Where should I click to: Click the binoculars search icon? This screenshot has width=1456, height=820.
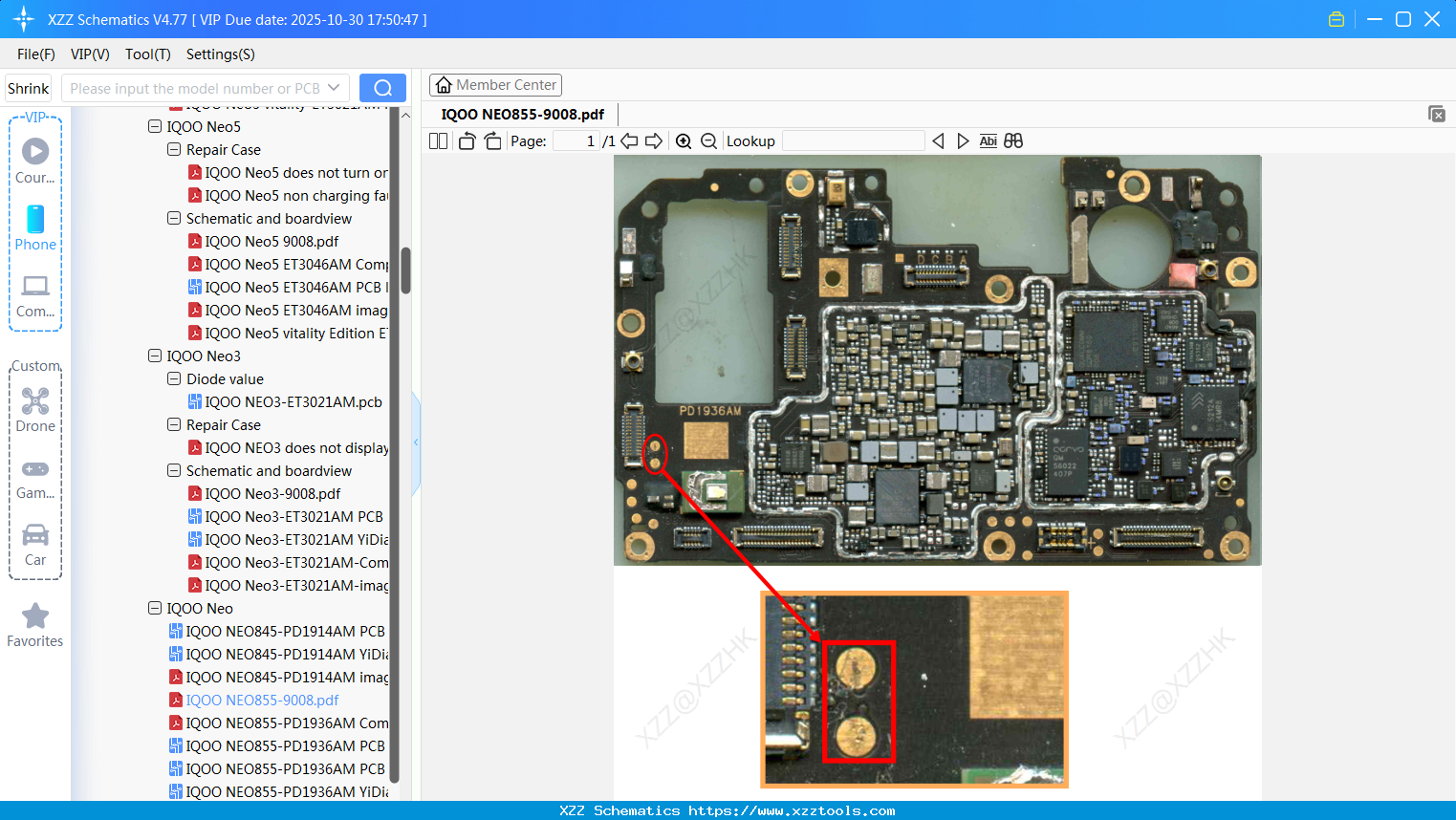point(1013,141)
